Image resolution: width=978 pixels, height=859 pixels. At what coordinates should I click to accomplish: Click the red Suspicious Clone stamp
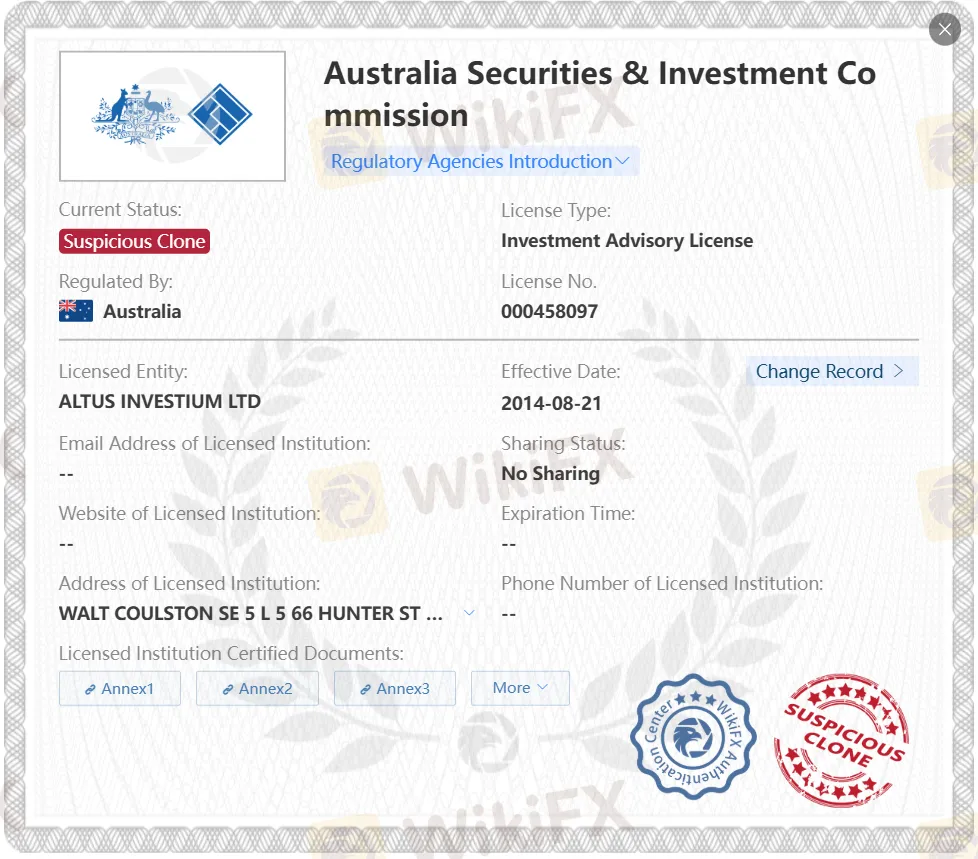click(x=841, y=740)
